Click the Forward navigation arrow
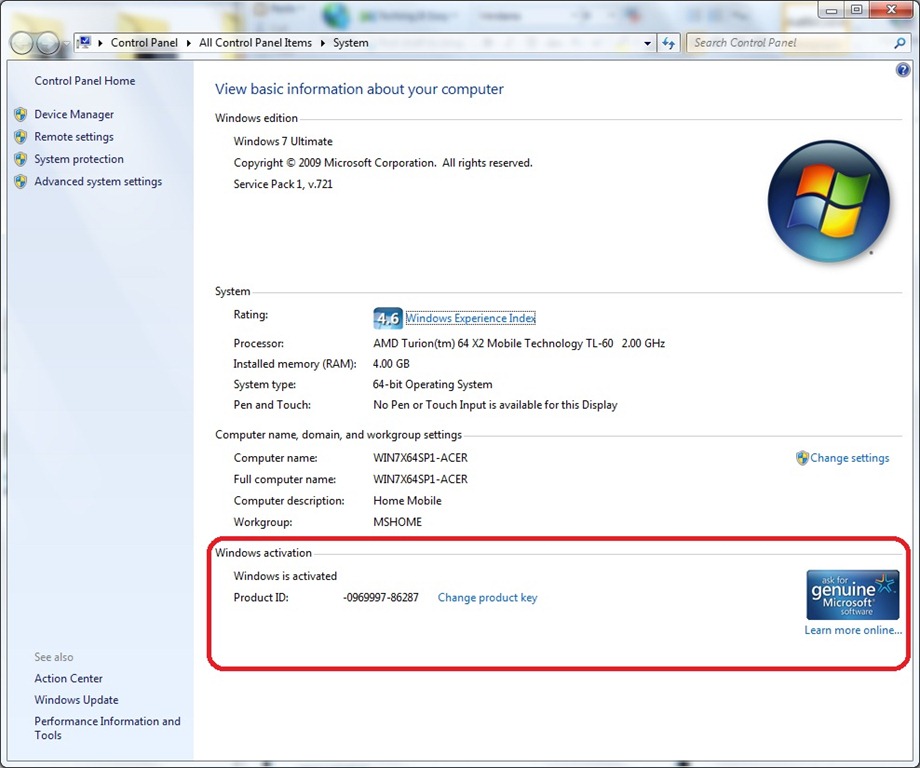This screenshot has width=920, height=768. pyautogui.click(x=48, y=43)
